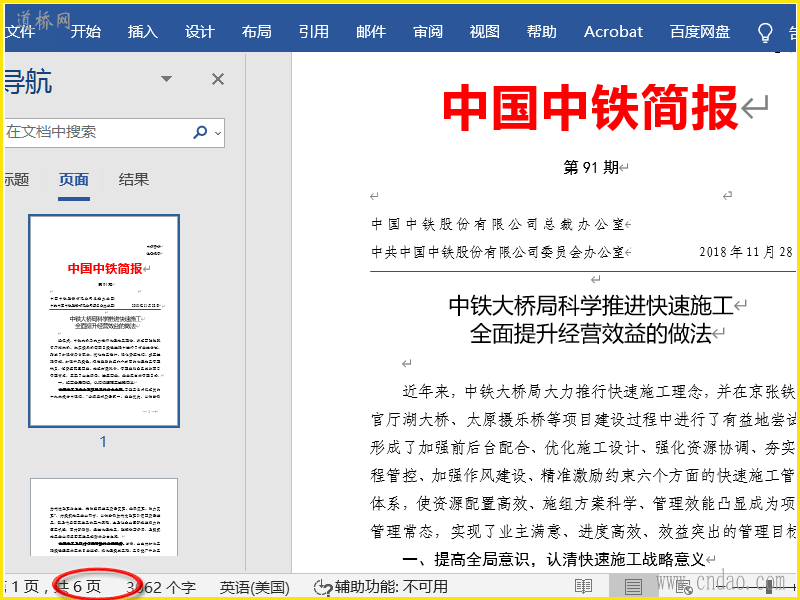Select the page 1 thumbnail

104,321
